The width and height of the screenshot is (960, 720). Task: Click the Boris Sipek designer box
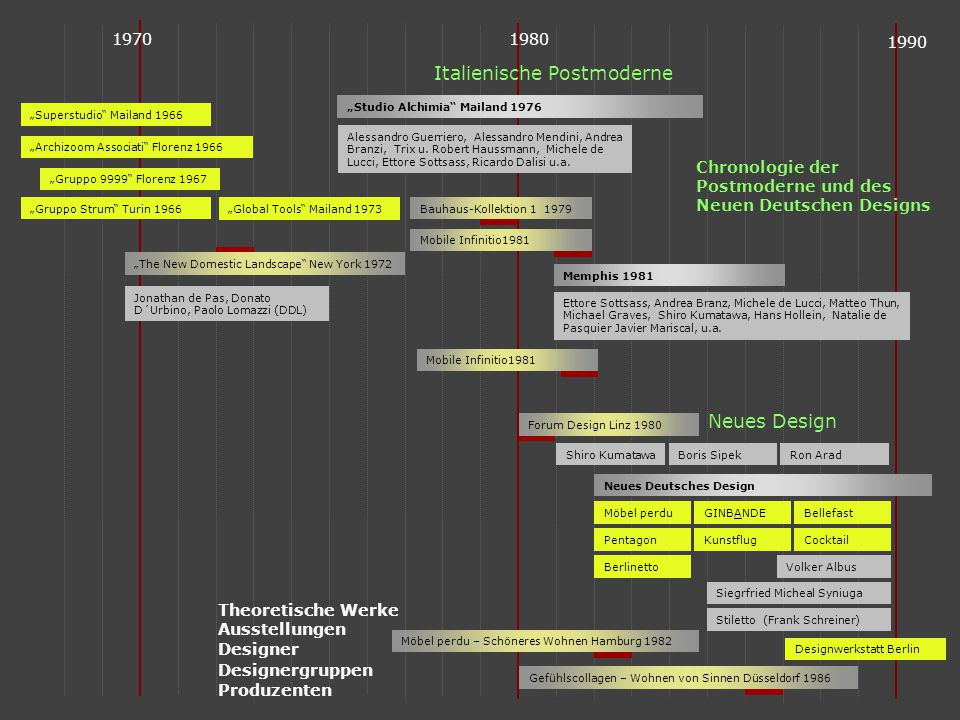click(723, 454)
